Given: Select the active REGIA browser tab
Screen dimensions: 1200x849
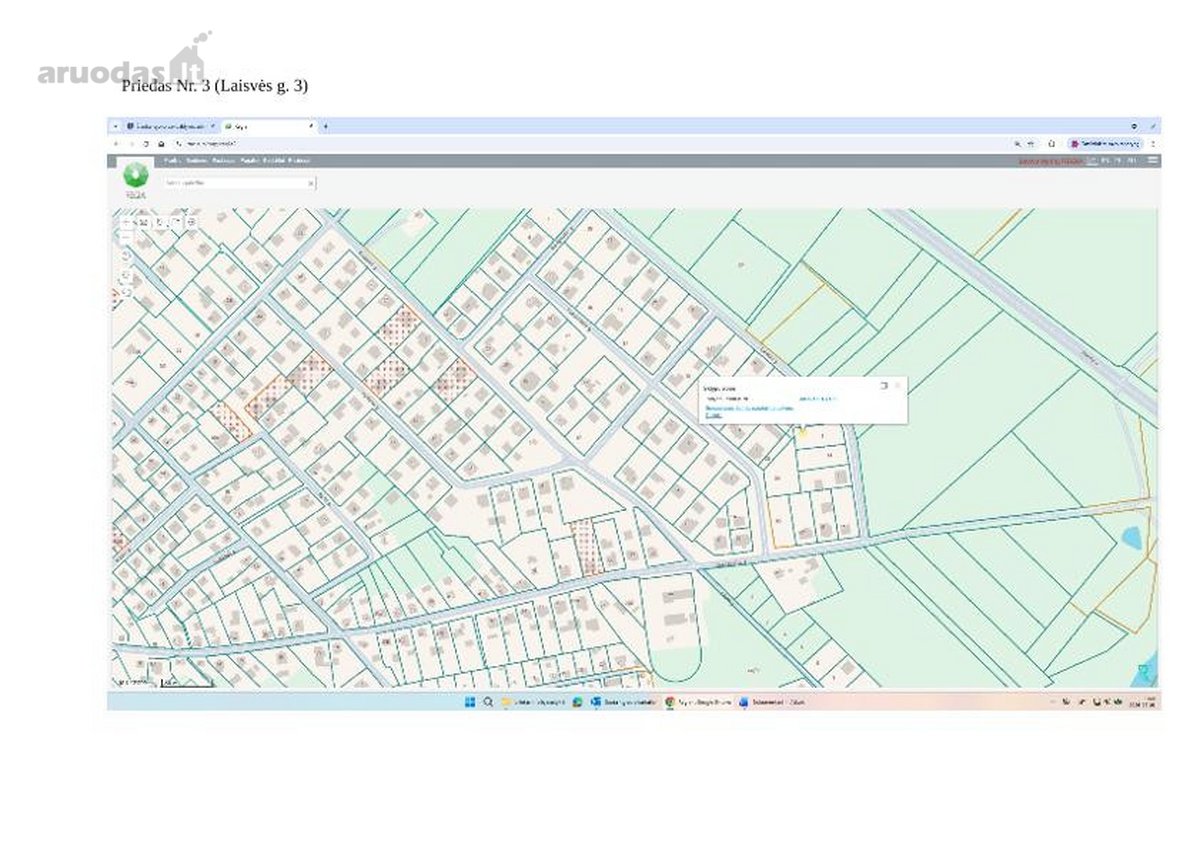Looking at the screenshot, I should (268, 127).
